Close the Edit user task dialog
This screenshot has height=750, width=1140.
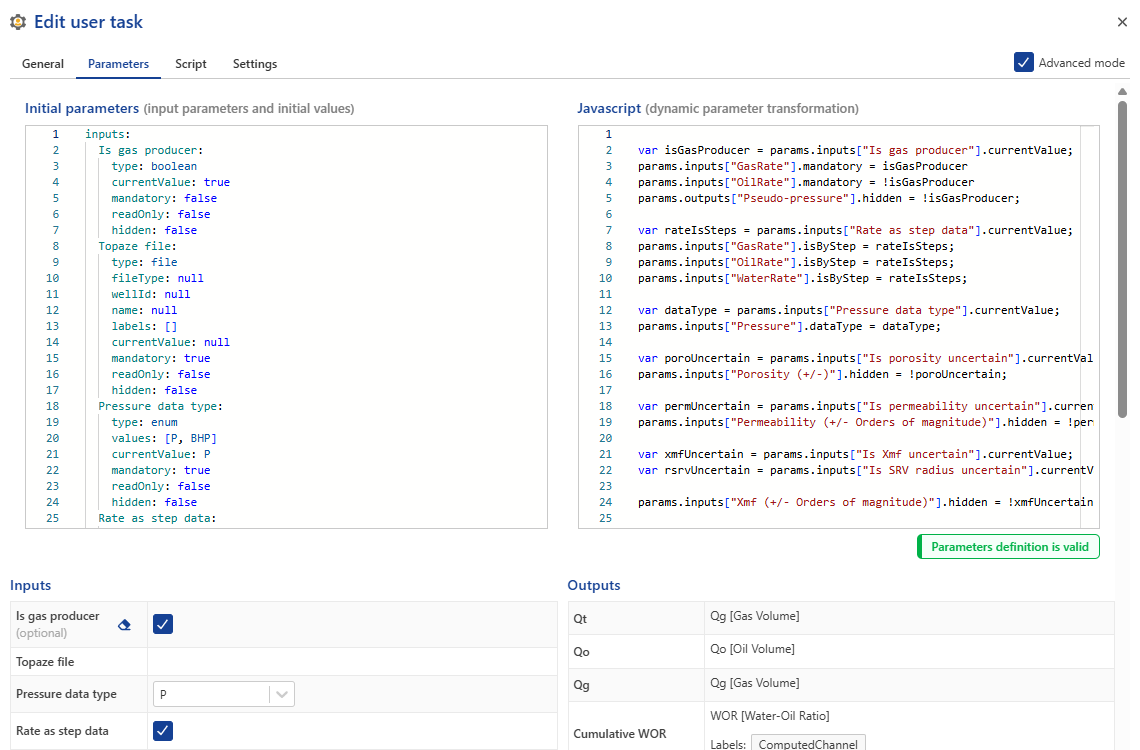[x=1122, y=23]
